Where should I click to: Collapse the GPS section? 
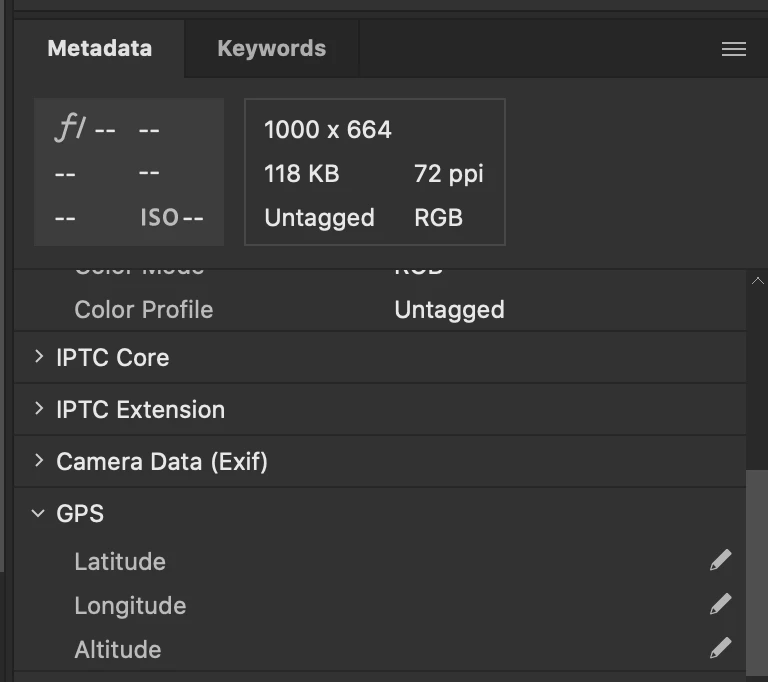39,513
